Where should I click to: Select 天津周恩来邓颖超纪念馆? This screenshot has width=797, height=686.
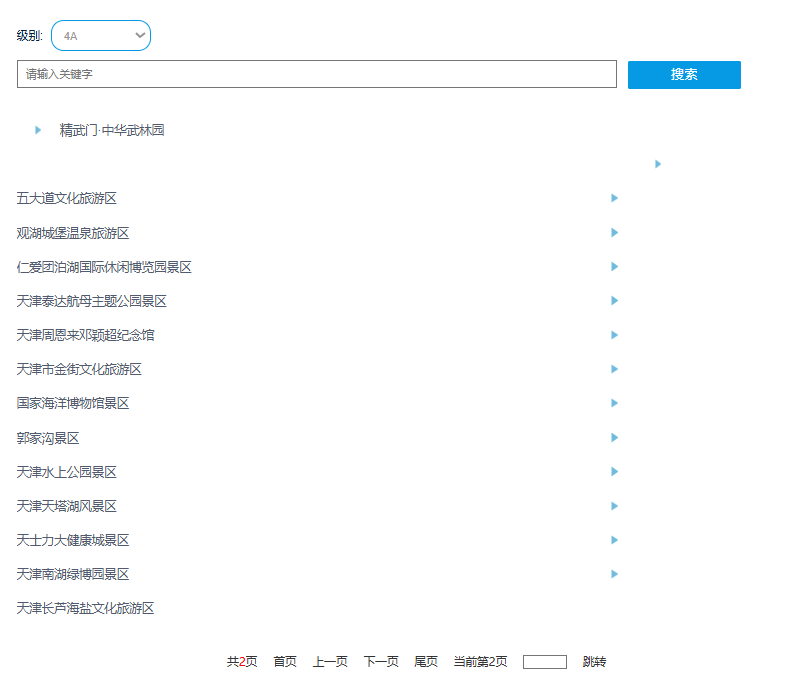[85, 335]
